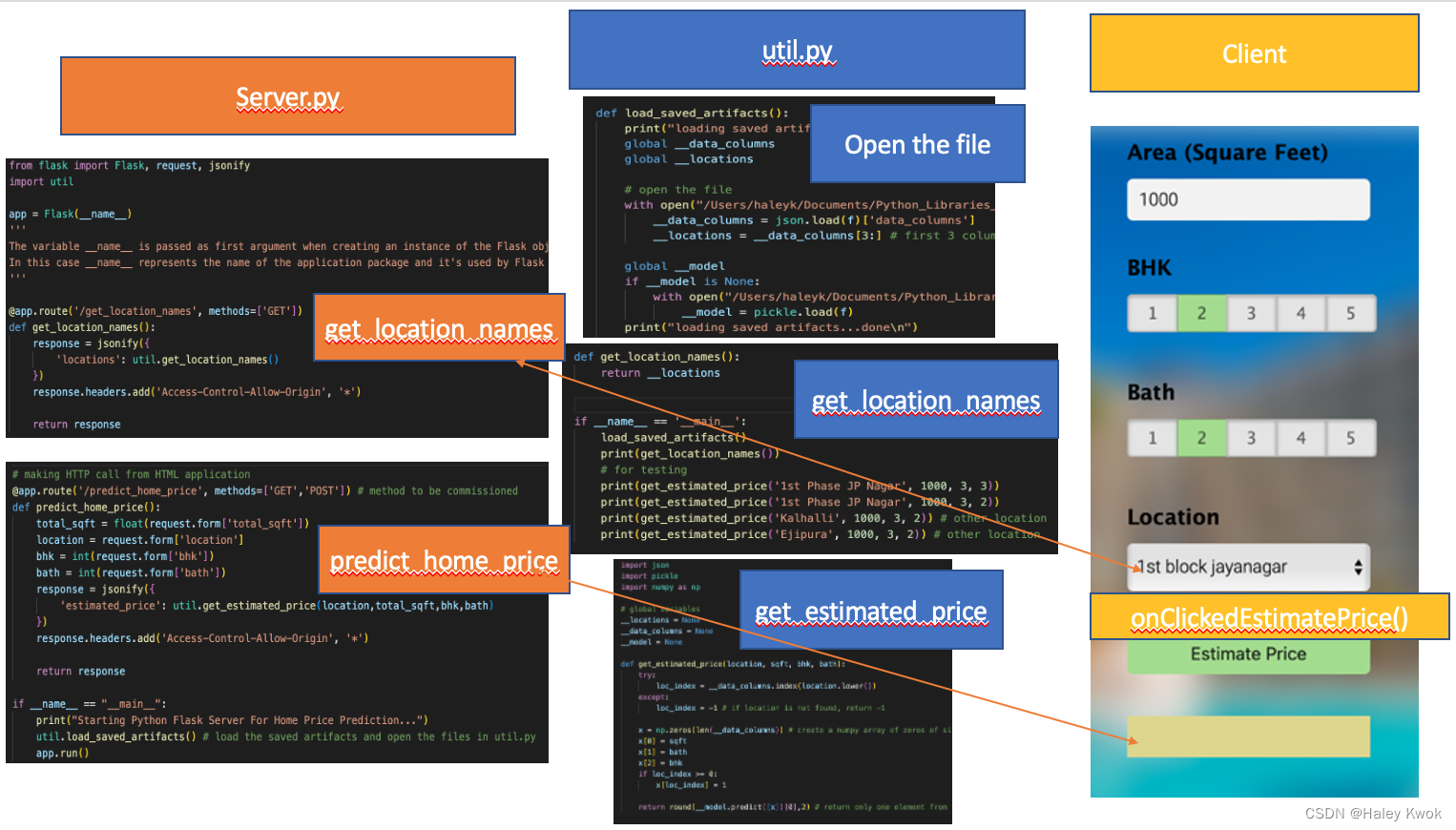The width and height of the screenshot is (1456, 830).
Task: Click 'total_sqft = float(request.form...' line
Action: coord(173,523)
